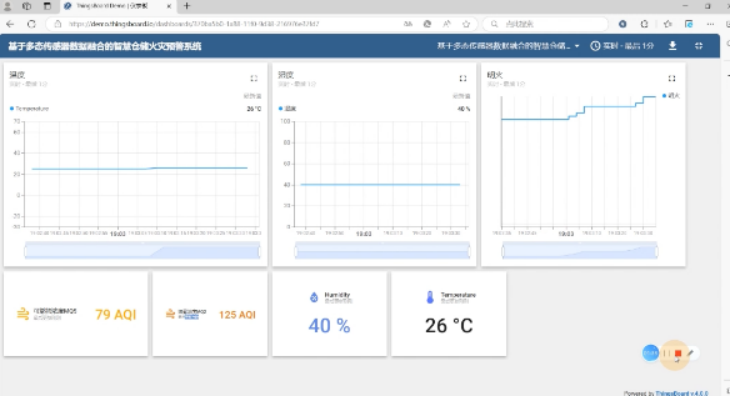Expand the flame step chart to fullscreen

coord(671,78)
